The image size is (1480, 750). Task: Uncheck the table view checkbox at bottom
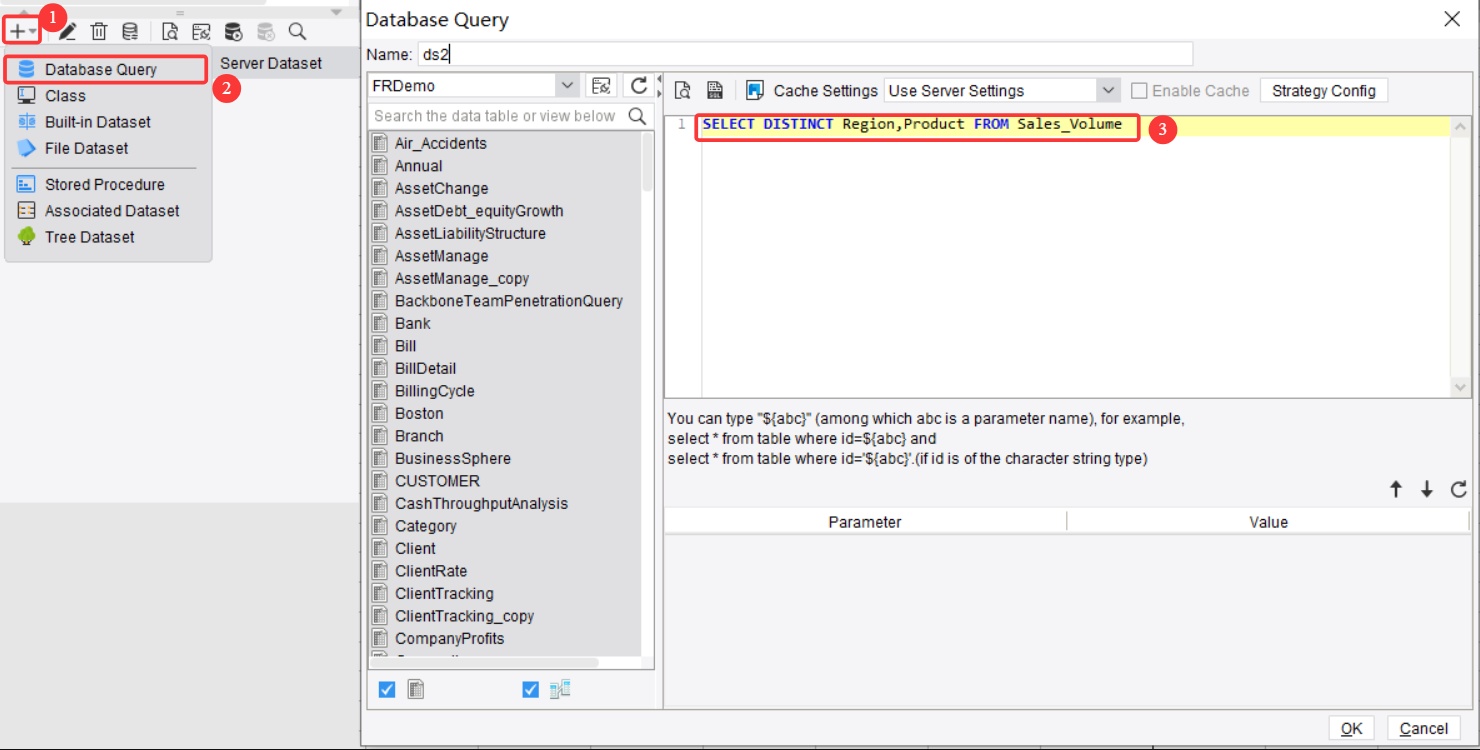pyautogui.click(x=386, y=689)
